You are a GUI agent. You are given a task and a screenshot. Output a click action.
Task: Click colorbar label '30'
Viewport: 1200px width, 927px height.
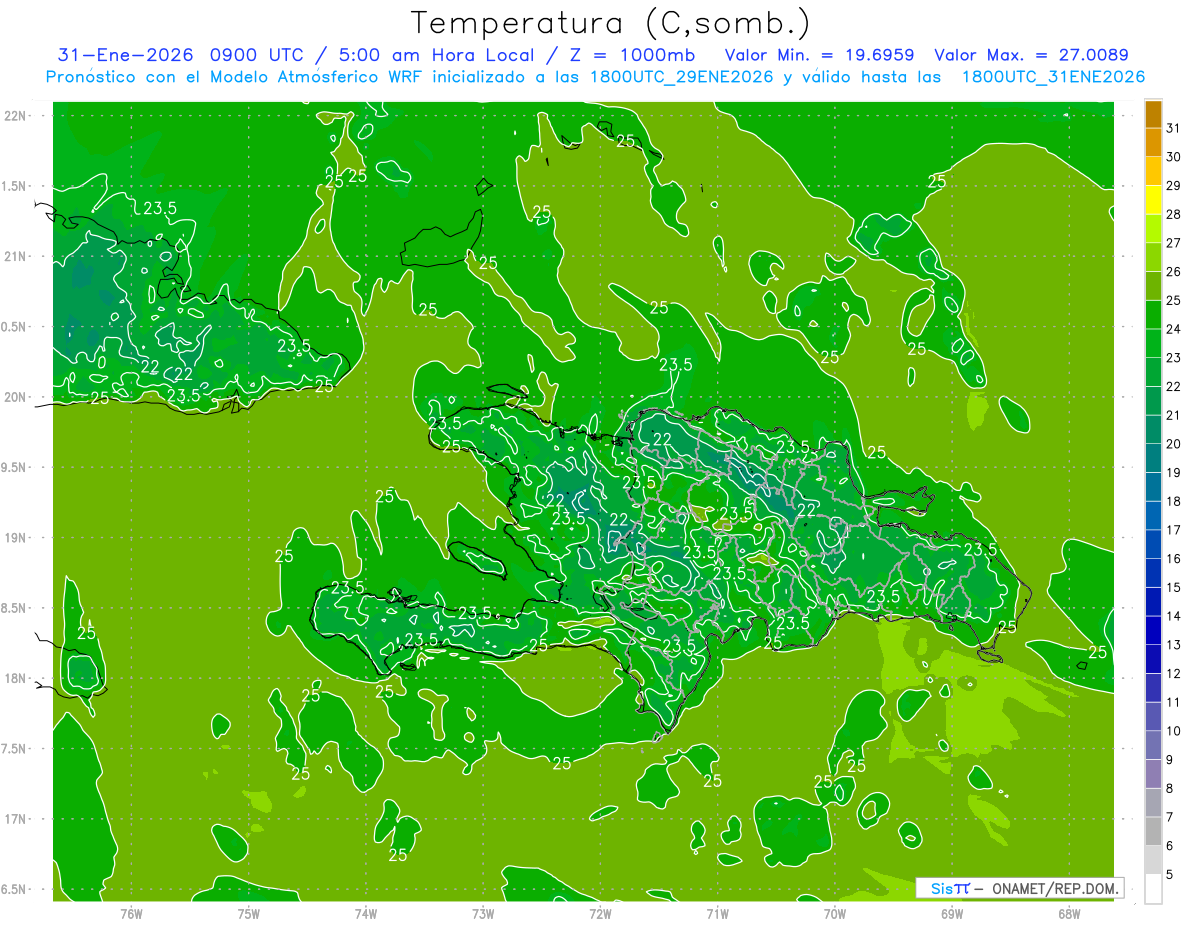[1174, 157]
